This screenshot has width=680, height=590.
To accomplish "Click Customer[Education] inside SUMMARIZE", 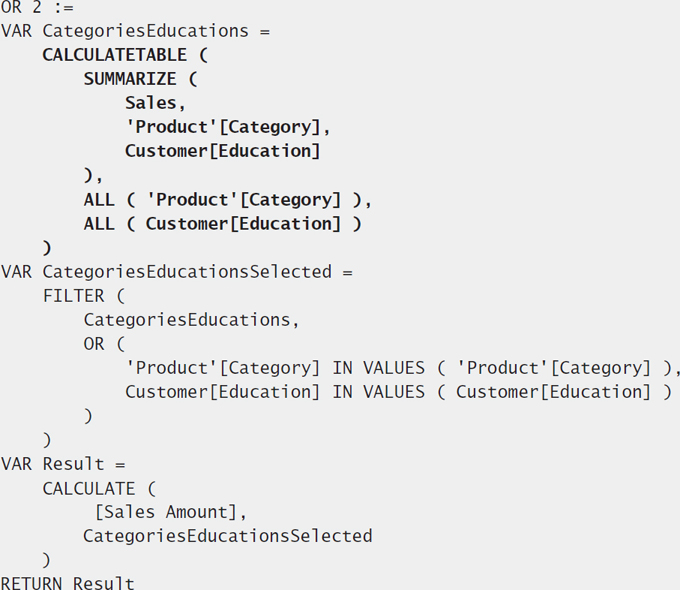I will pos(222,151).
